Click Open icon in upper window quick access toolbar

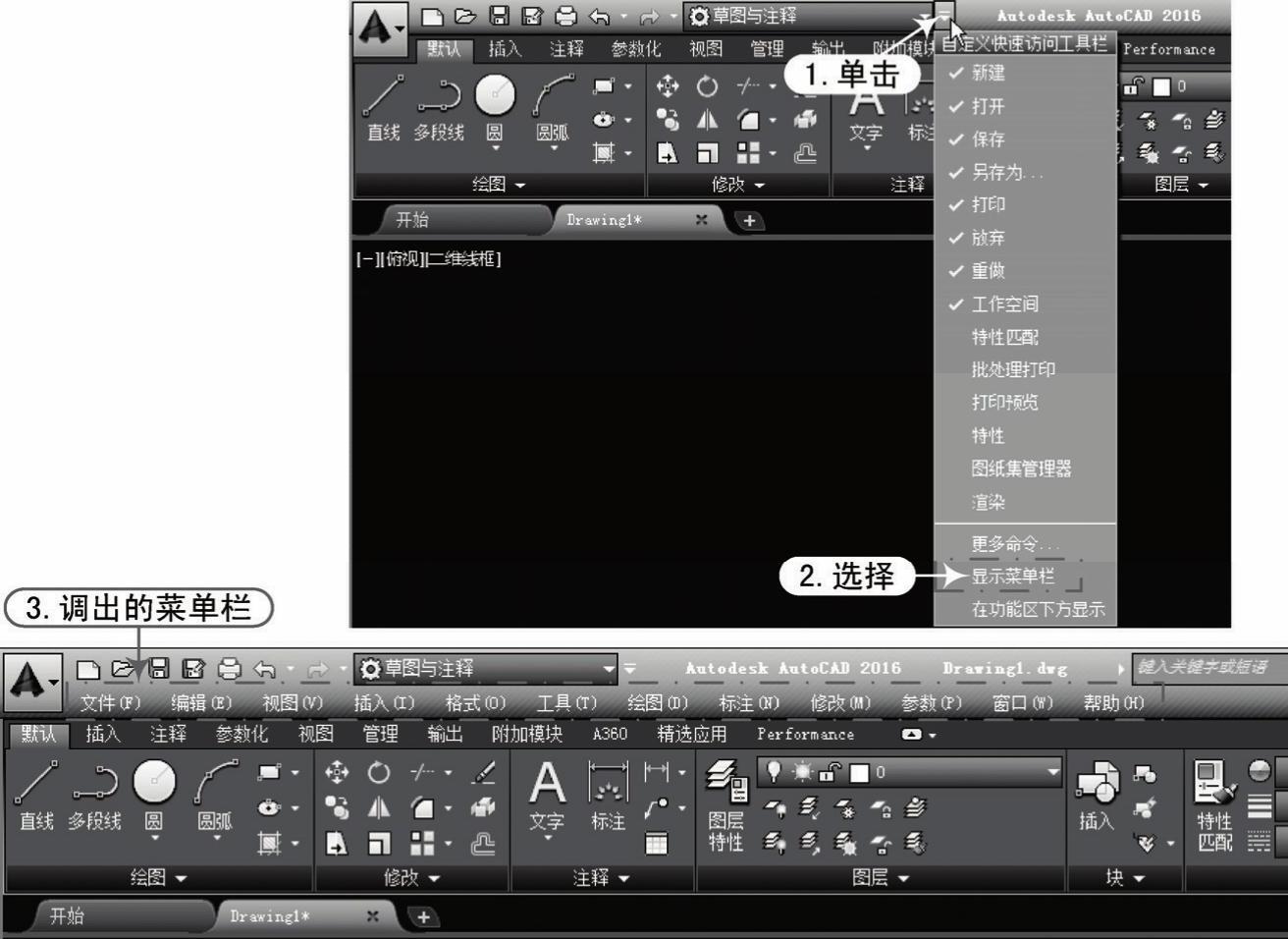pos(465,16)
